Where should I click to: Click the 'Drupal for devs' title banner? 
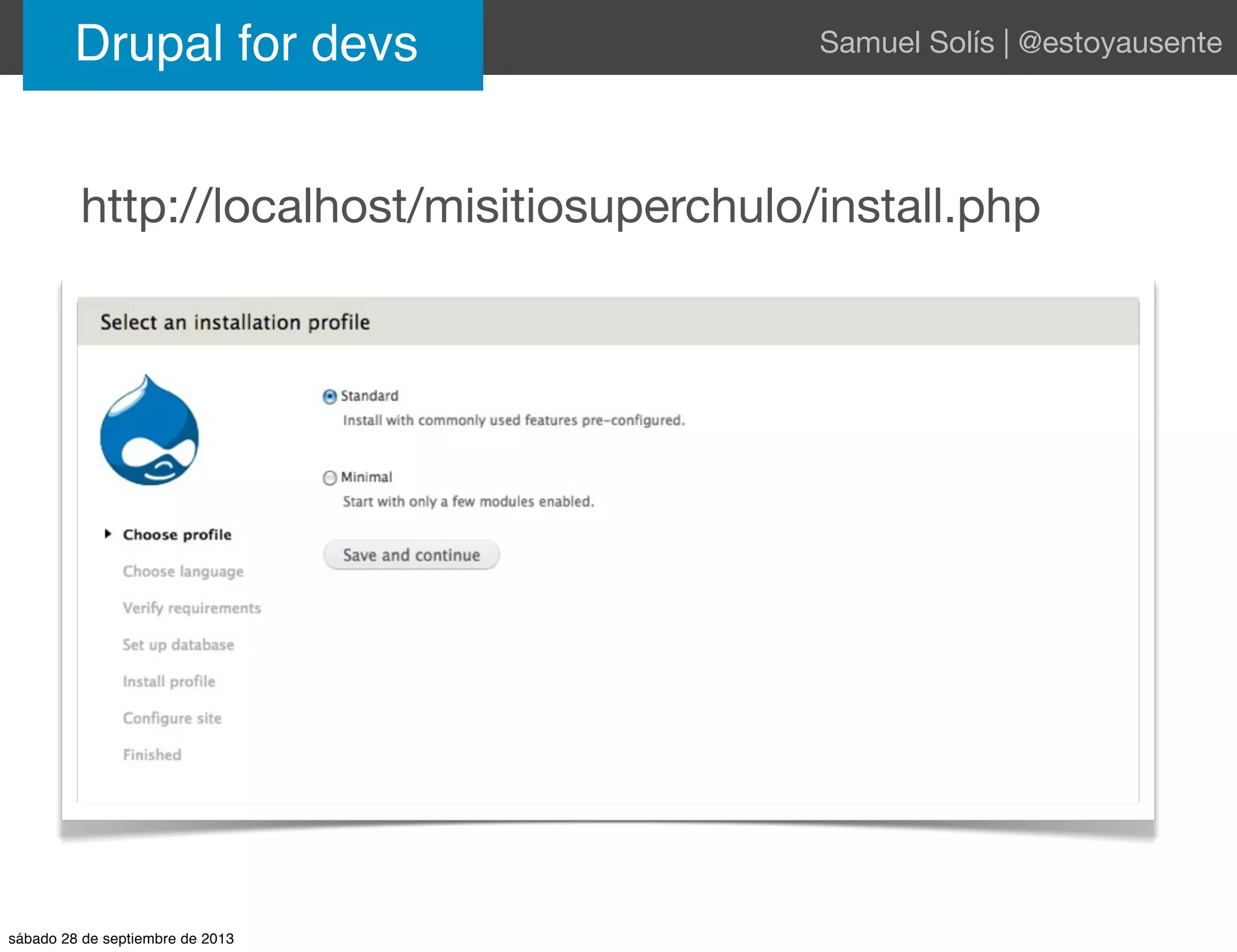[x=252, y=45]
